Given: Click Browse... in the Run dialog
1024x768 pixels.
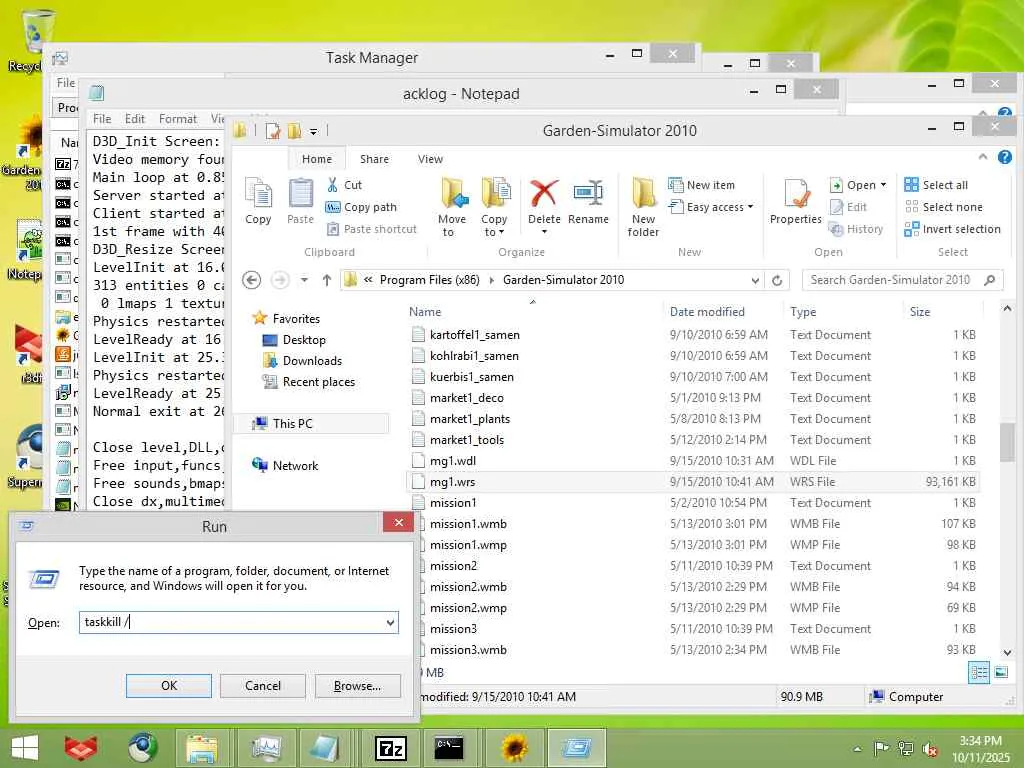Looking at the screenshot, I should tap(357, 686).
